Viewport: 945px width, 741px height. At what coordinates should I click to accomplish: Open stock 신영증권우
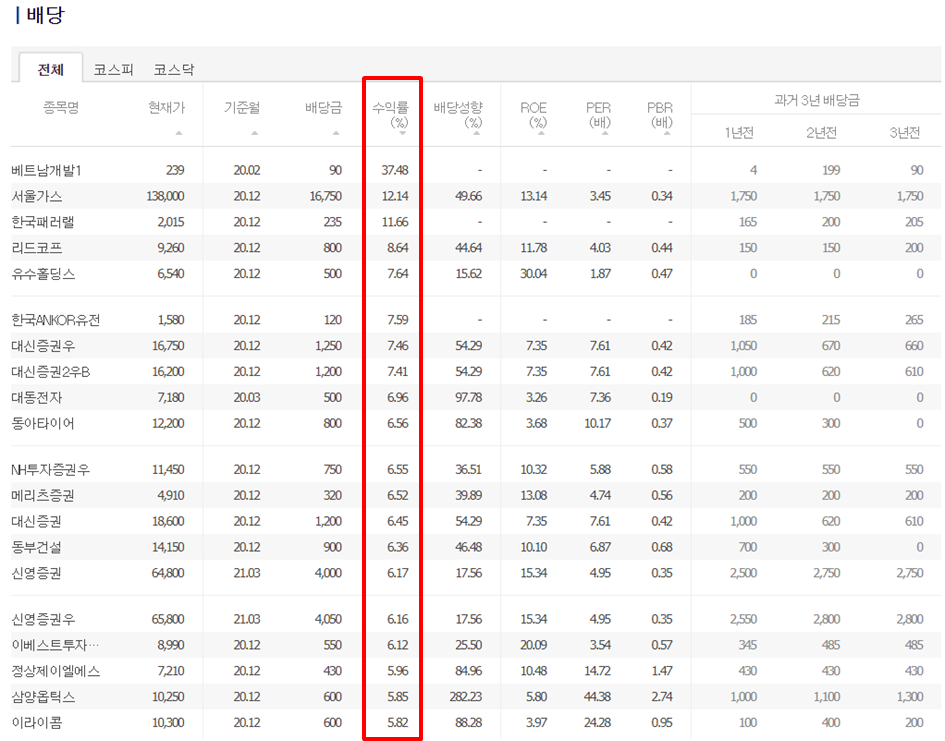click(43, 619)
